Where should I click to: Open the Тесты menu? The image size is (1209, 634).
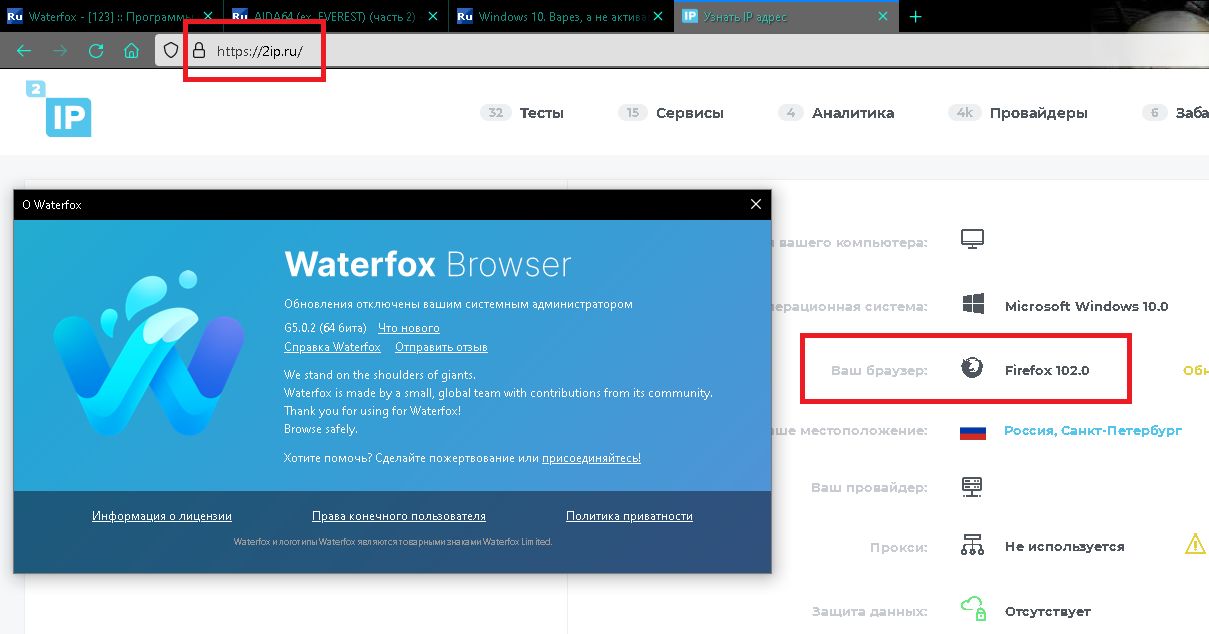(x=541, y=113)
